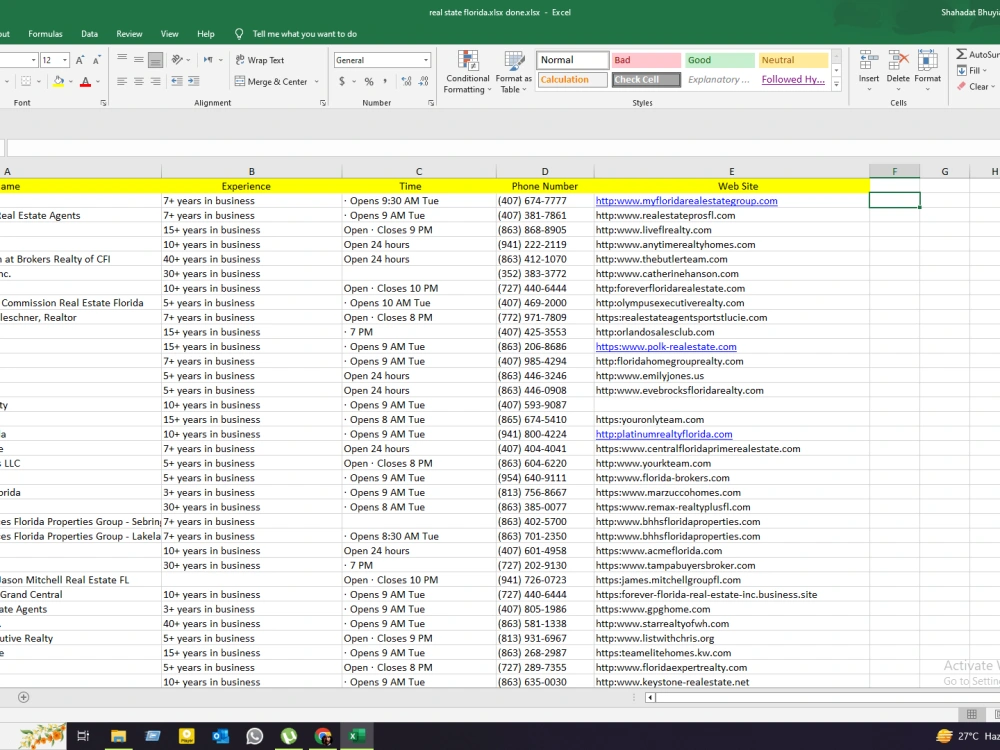The width and height of the screenshot is (1000, 750).
Task: Switch to Normal view in status bar
Action: tap(972, 714)
